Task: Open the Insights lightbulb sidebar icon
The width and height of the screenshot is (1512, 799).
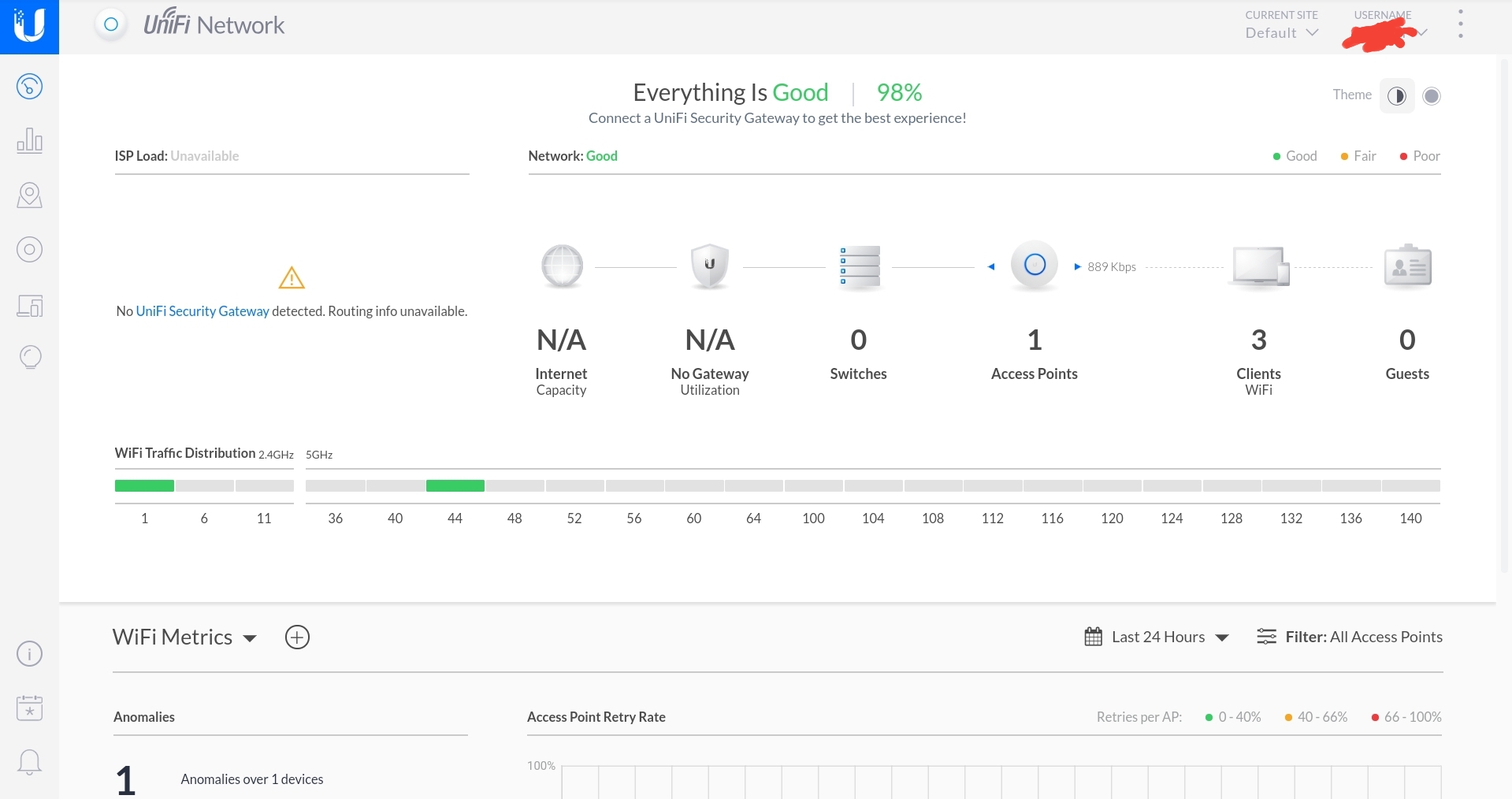Action: pyautogui.click(x=29, y=357)
